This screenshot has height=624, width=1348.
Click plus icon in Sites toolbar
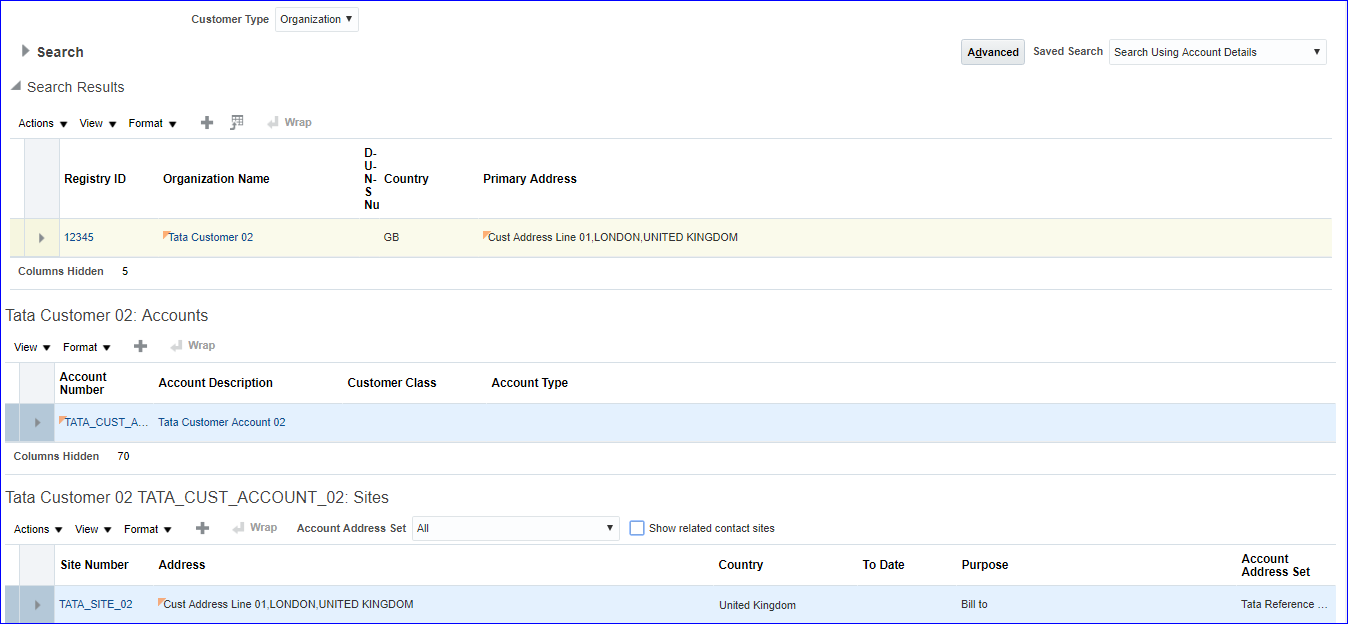point(202,528)
